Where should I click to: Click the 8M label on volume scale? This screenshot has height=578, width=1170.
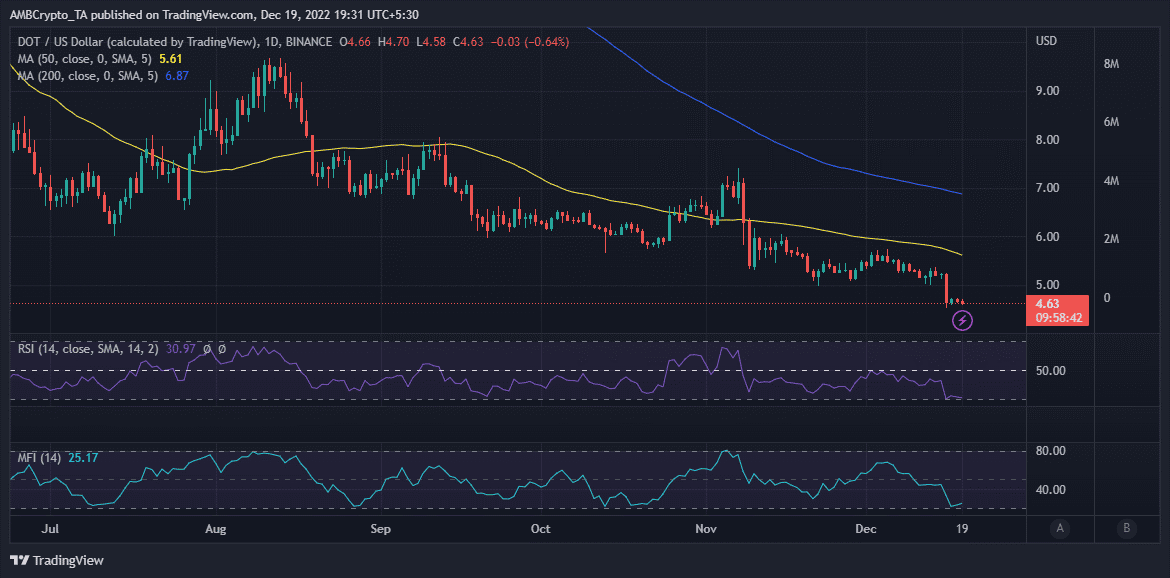tap(1110, 64)
